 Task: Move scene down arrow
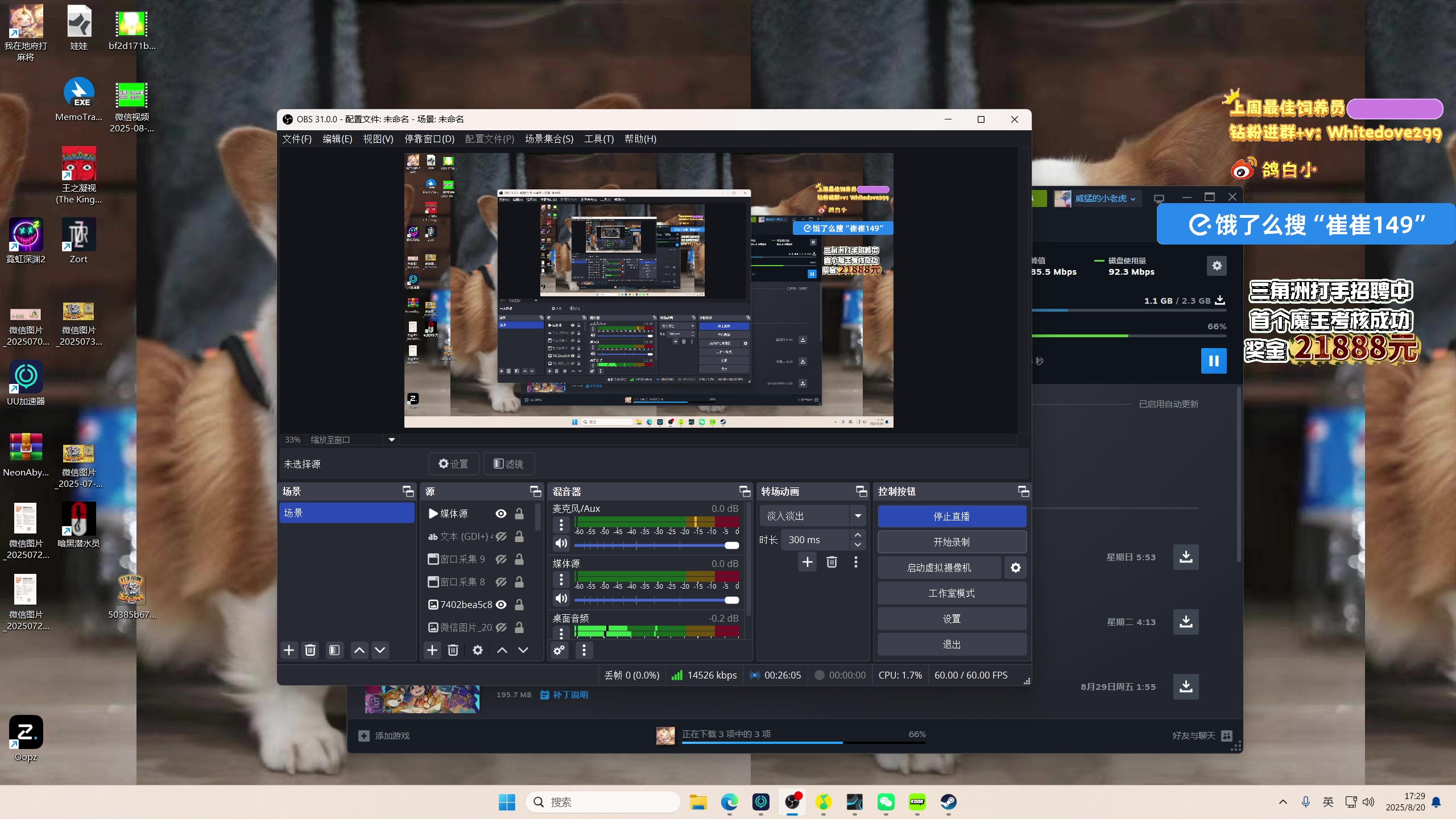[x=380, y=650]
